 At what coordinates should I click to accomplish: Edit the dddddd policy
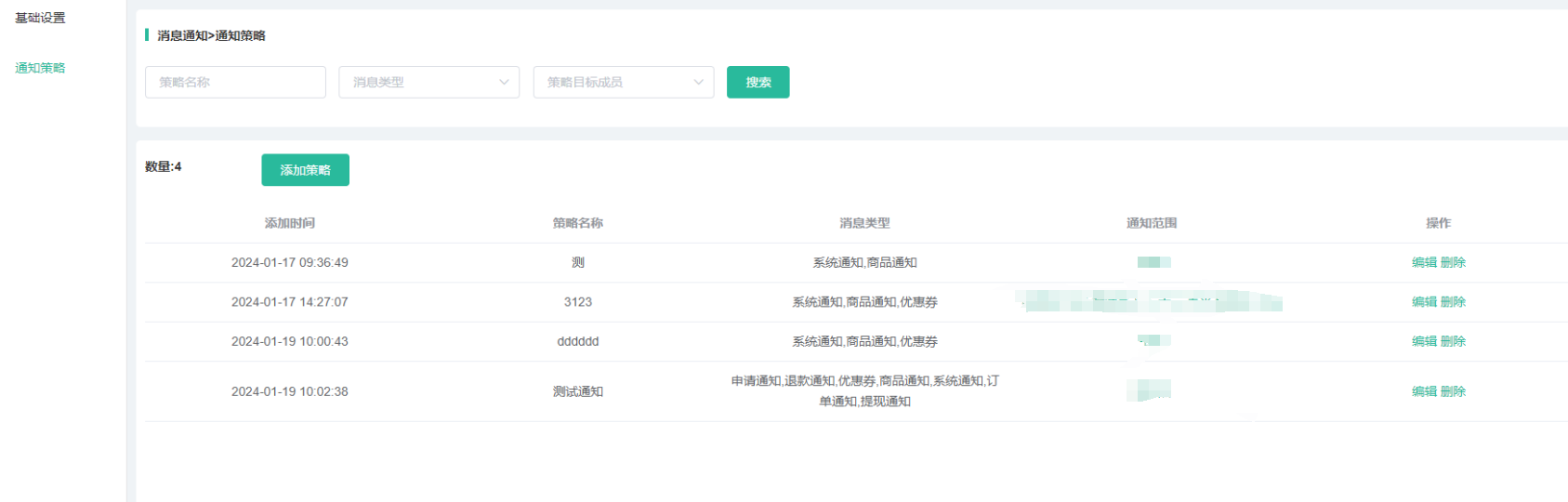pyautogui.click(x=1424, y=341)
